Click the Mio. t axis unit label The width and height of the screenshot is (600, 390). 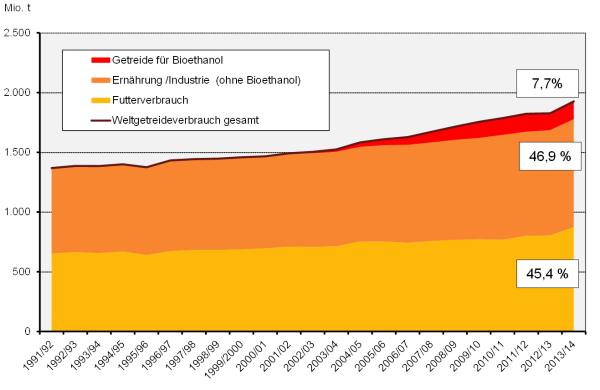(x=17, y=8)
